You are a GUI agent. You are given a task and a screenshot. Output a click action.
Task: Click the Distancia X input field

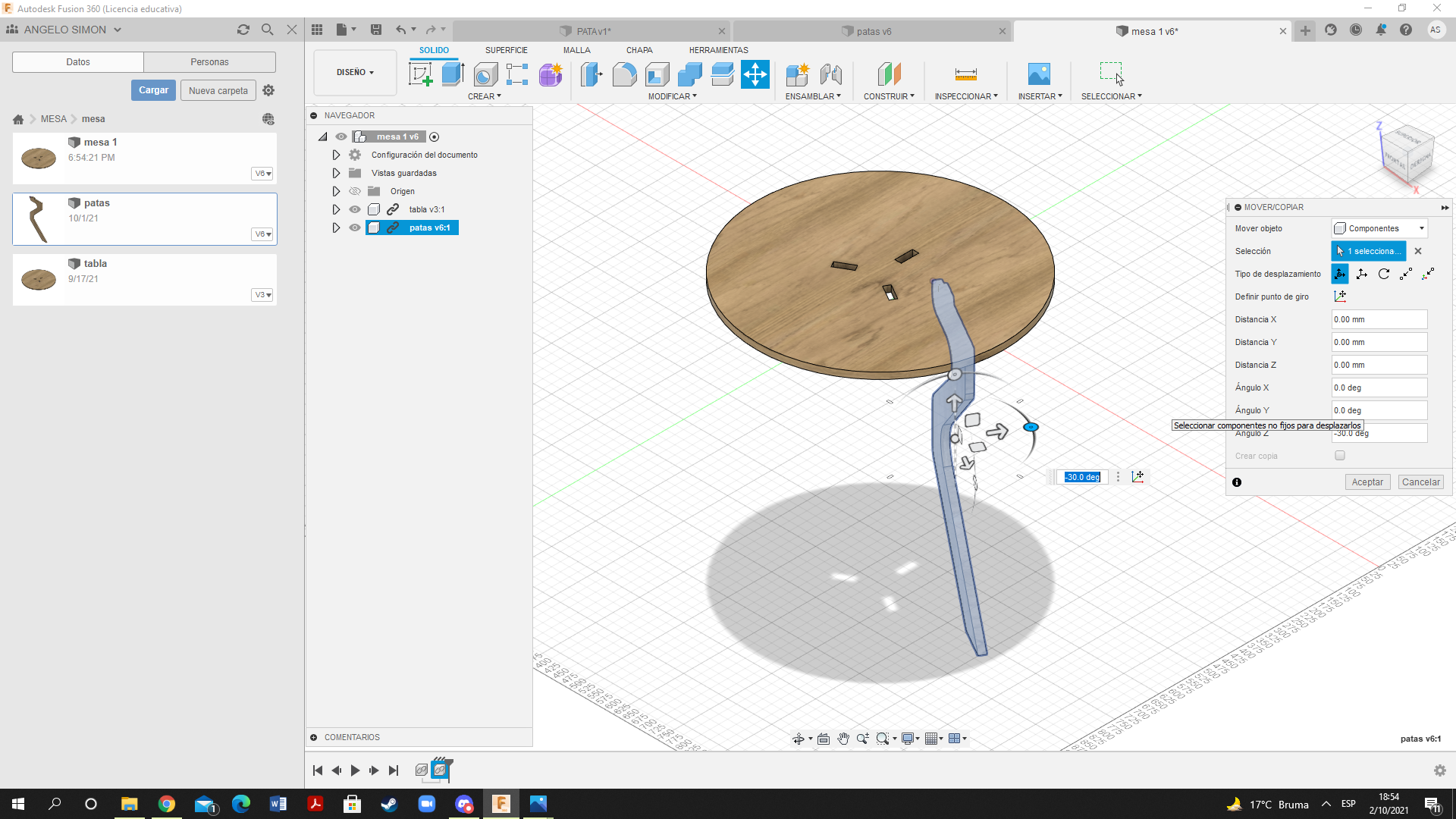pyautogui.click(x=1379, y=319)
